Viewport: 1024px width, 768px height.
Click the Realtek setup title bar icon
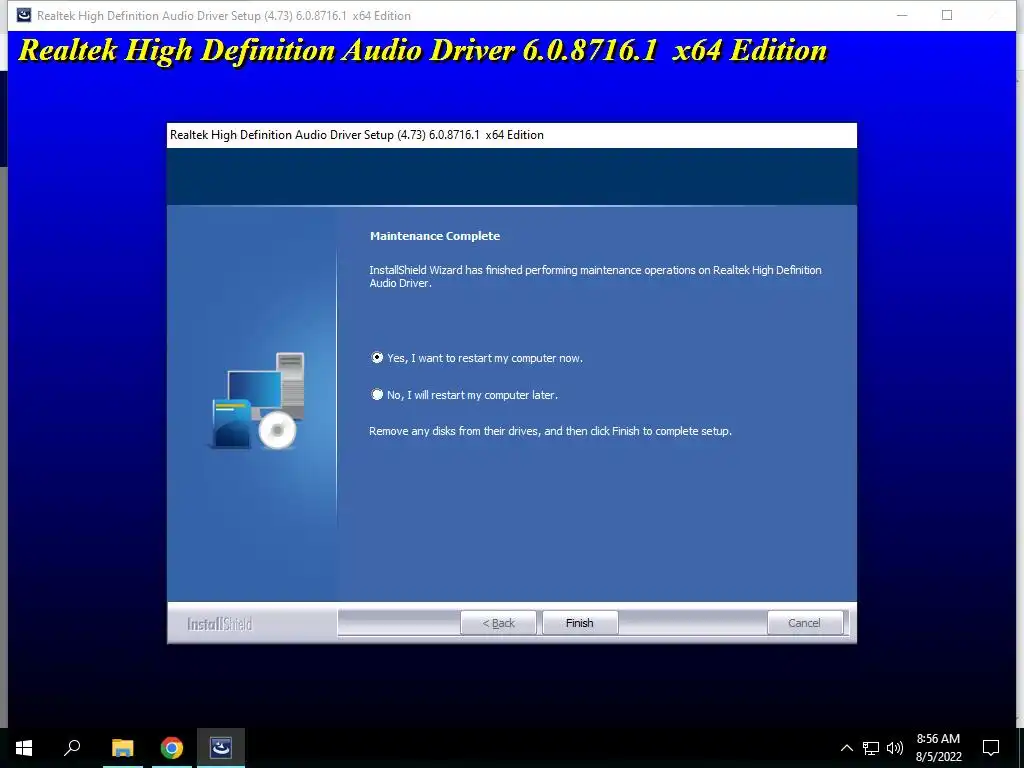coord(24,15)
